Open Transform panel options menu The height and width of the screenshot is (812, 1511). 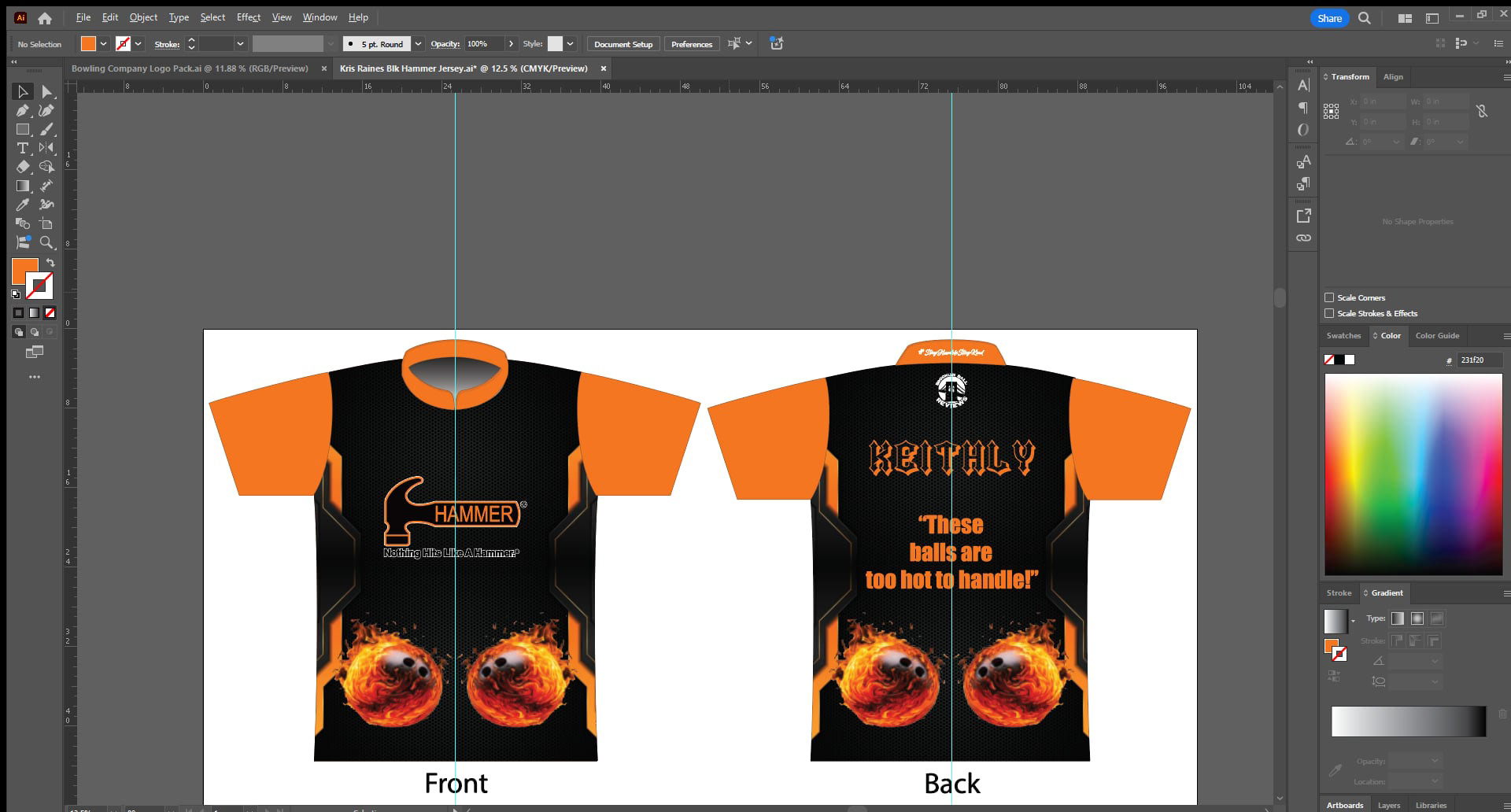1505,77
